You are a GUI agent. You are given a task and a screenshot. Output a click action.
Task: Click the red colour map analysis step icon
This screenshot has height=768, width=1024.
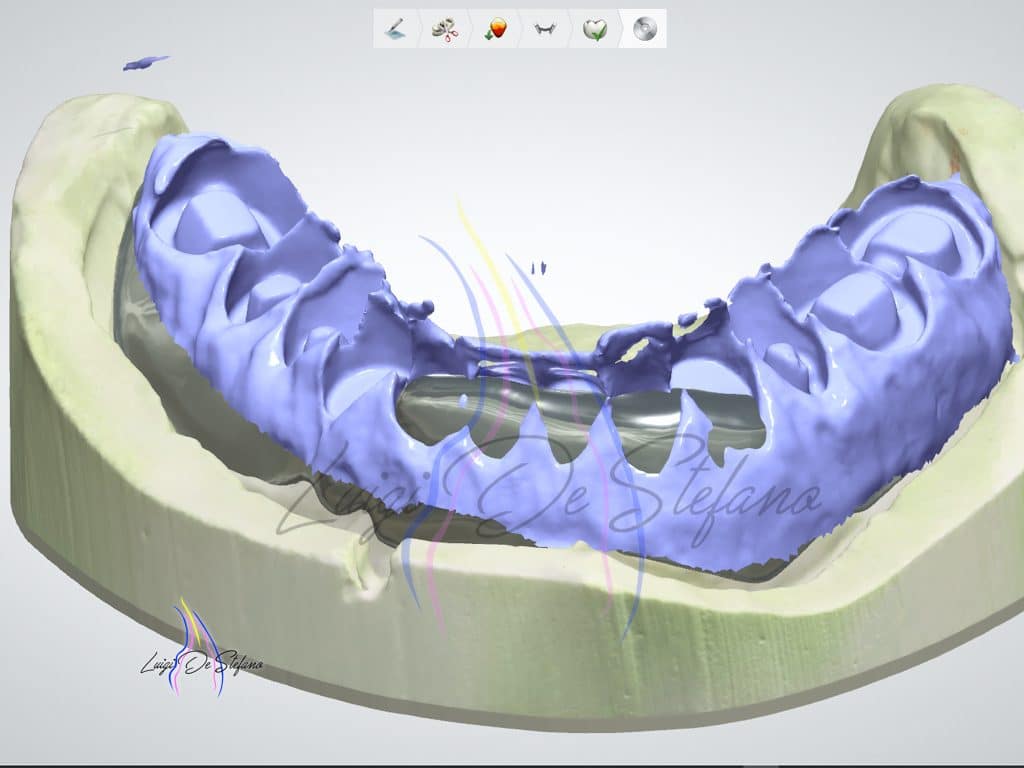[x=494, y=29]
